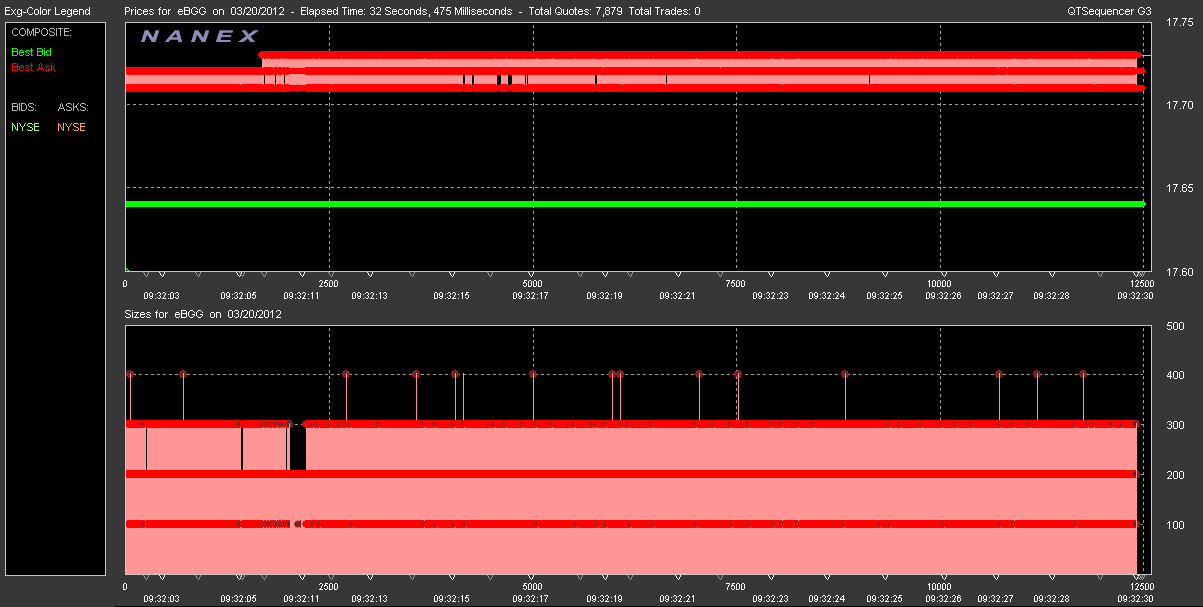This screenshot has width=1203, height=607.
Task: Click the "Prices for eBGG on 03/20/2012" title
Action: [203, 11]
